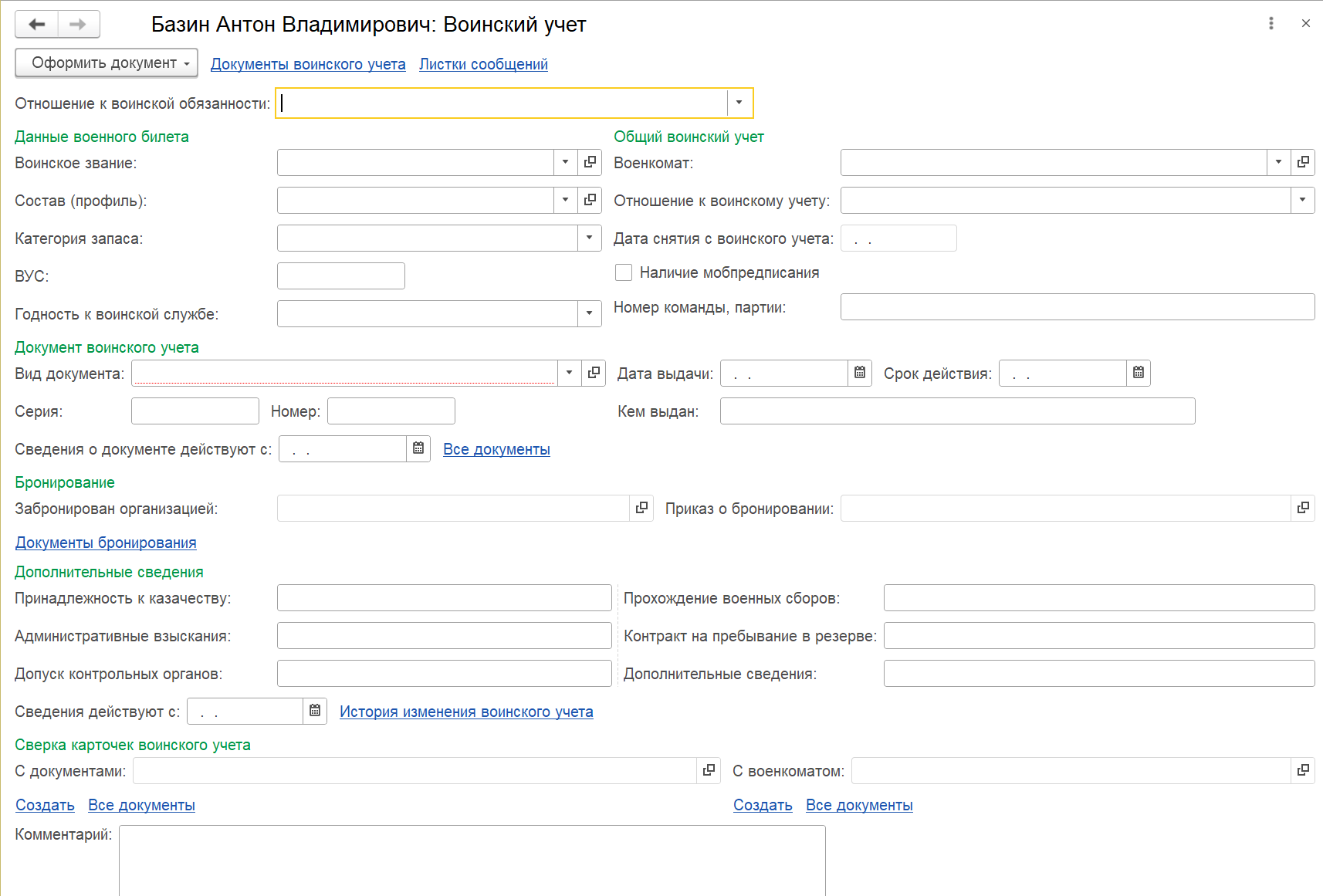Screen dimensions: 1323x896
Task: Open the Оформить документ menu button
Action: [x=107, y=63]
